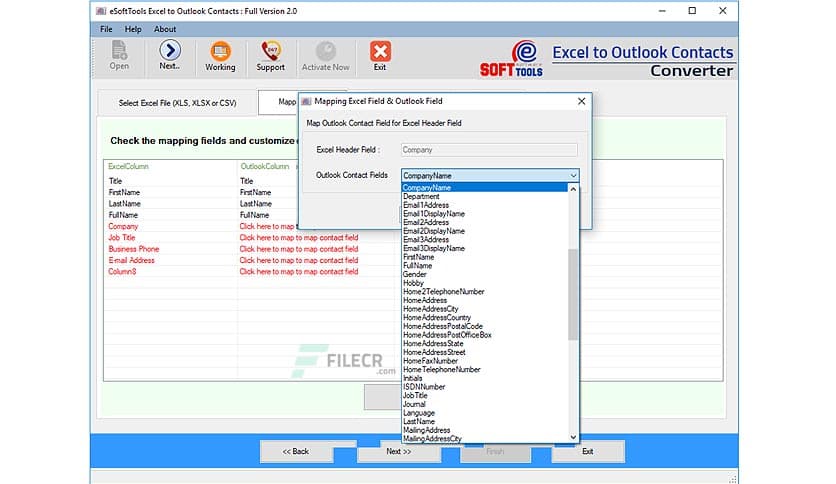Select Hobby in the field list
The image size is (836, 484).
coord(484,283)
